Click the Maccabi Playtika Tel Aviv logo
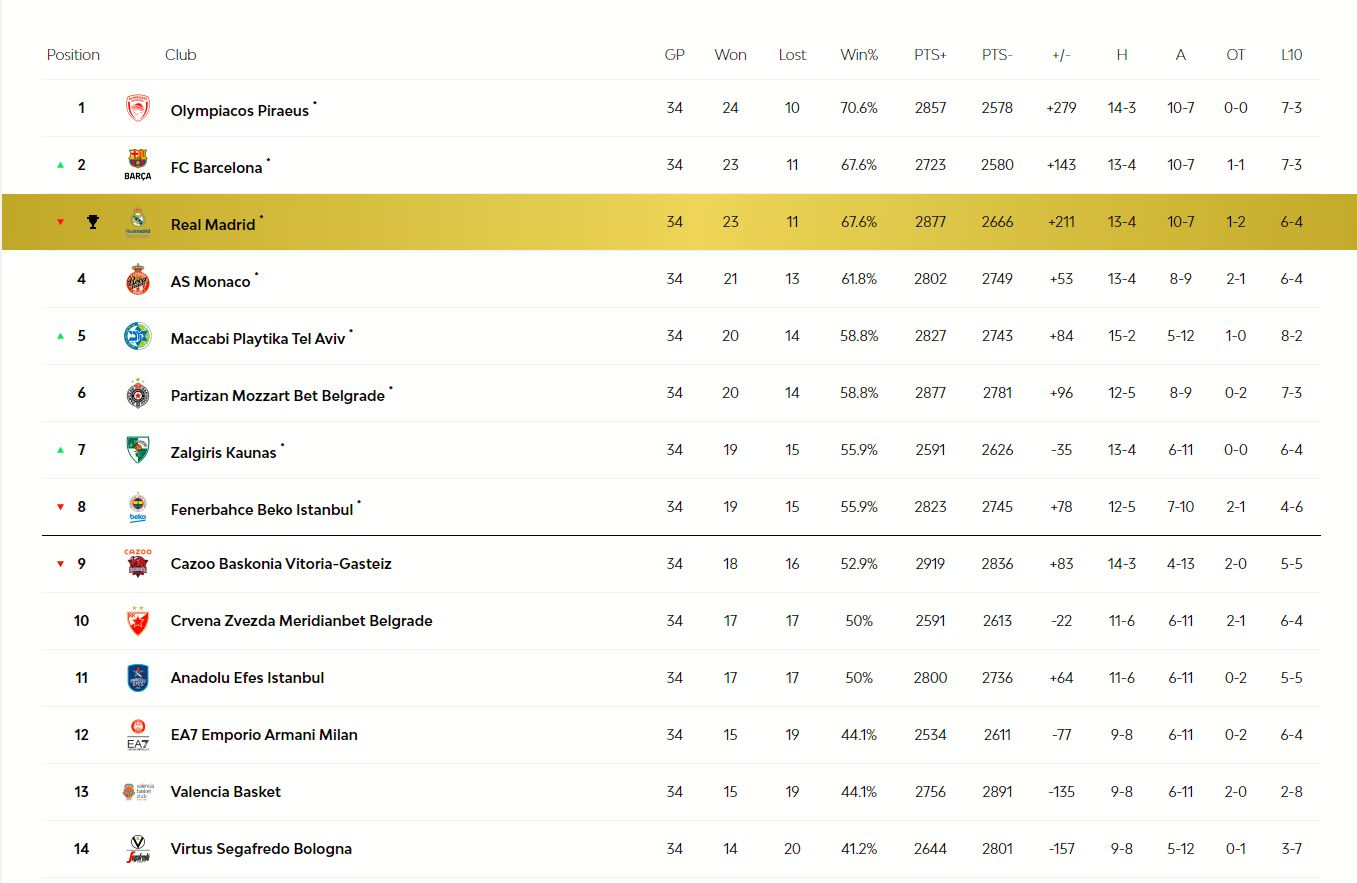This screenshot has width=1357, height=883. [x=138, y=336]
